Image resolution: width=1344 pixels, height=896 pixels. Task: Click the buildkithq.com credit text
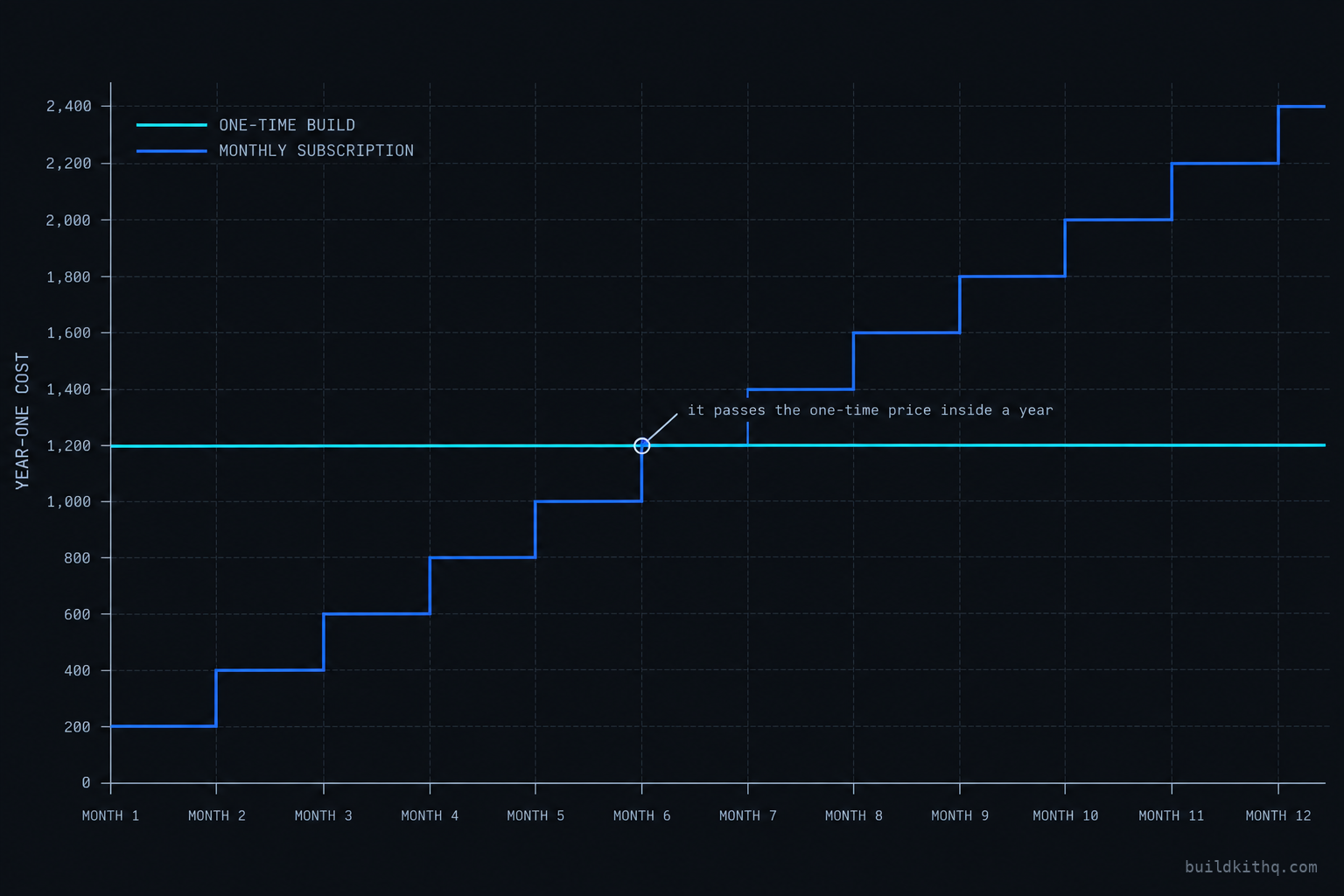1250,866
